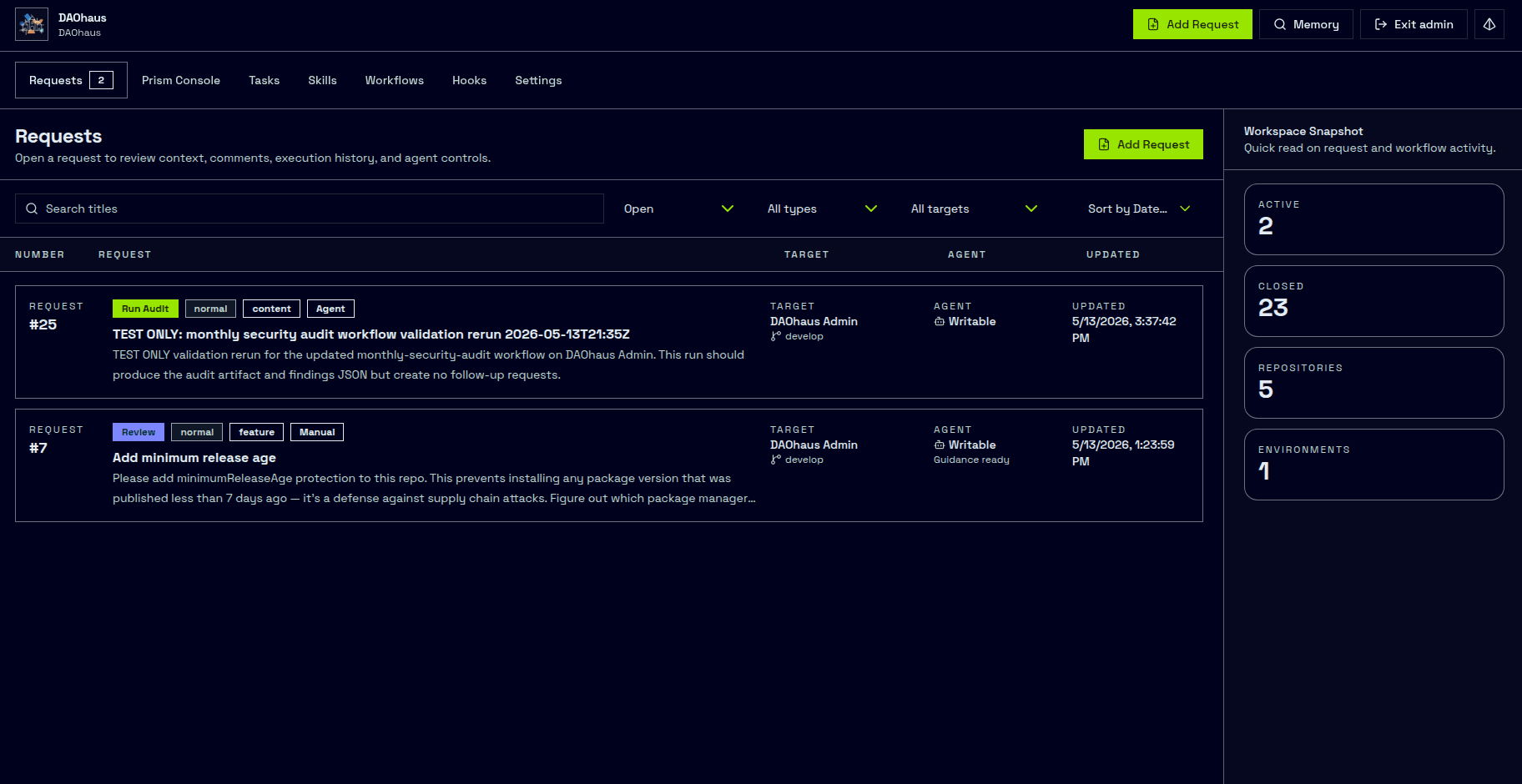Click the AGENT column header
This screenshot has height=784, width=1522.
pyautogui.click(x=967, y=254)
